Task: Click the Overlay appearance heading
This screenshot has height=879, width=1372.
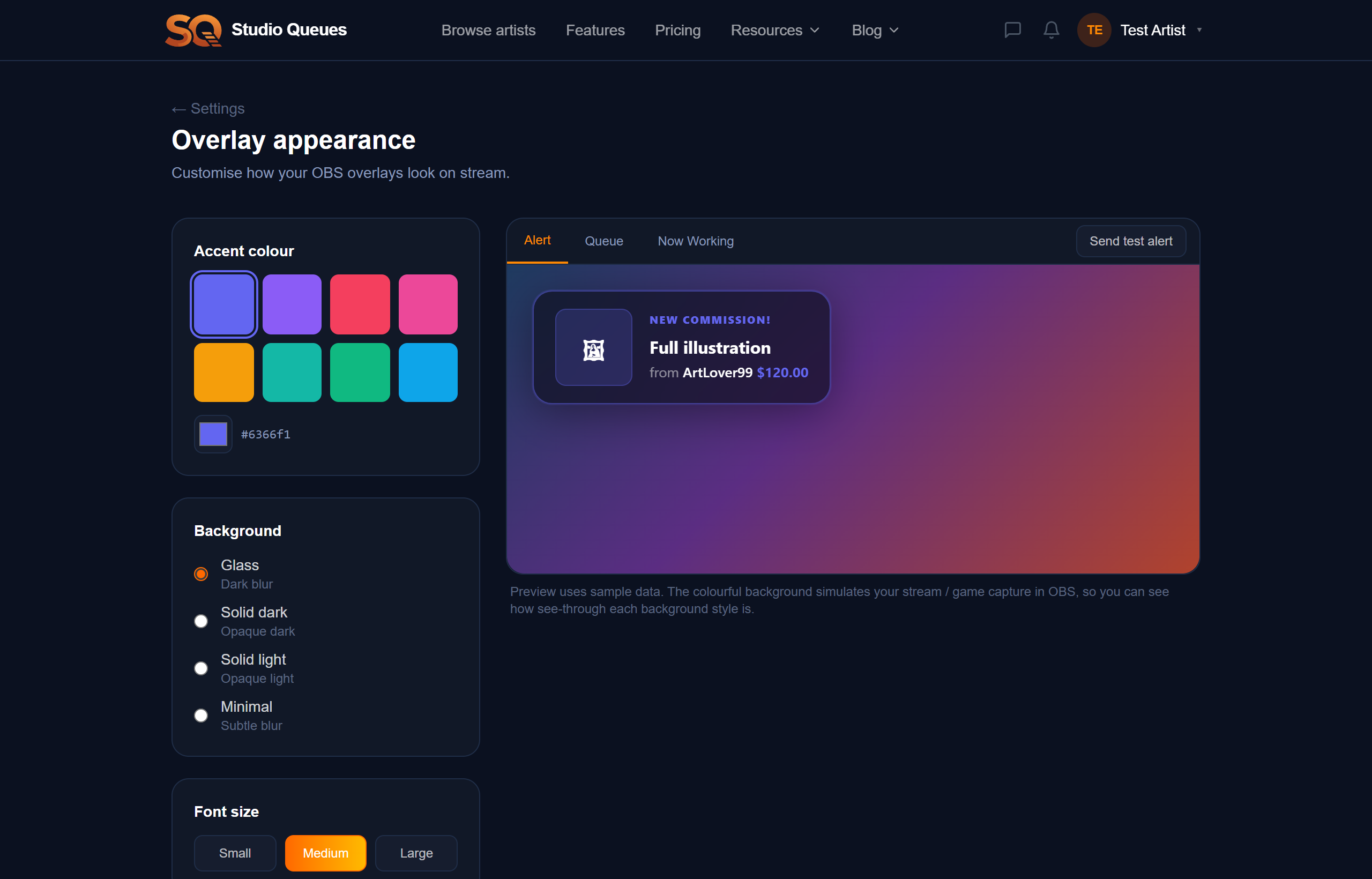Action: pos(293,140)
